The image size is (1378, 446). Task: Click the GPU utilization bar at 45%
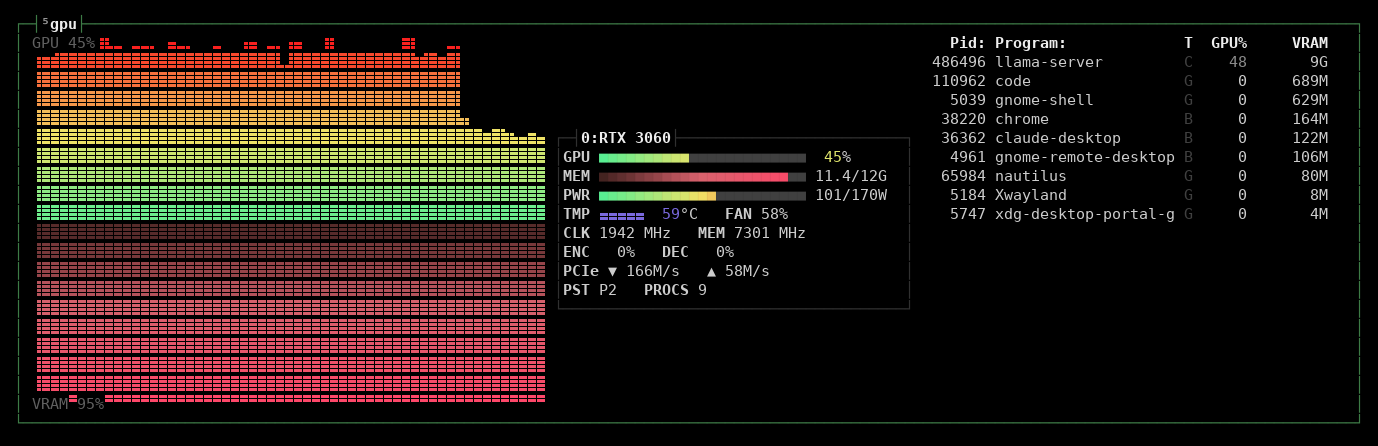(702, 157)
